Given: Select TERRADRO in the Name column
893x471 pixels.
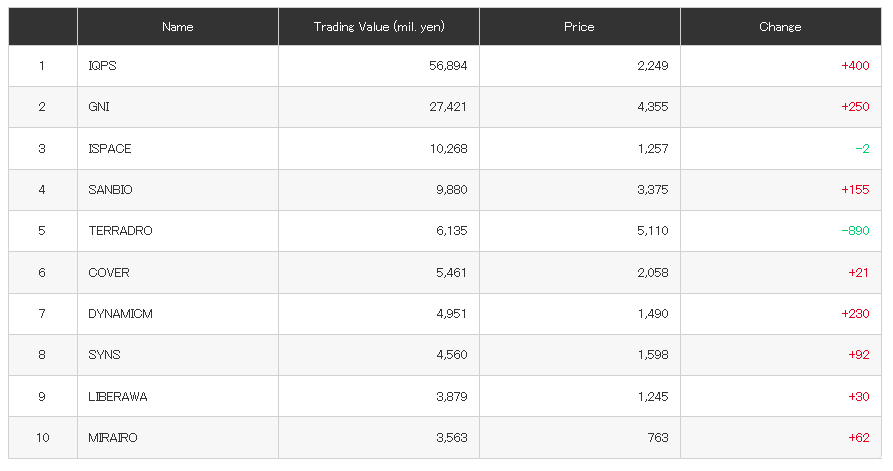Looking at the screenshot, I should (120, 231).
